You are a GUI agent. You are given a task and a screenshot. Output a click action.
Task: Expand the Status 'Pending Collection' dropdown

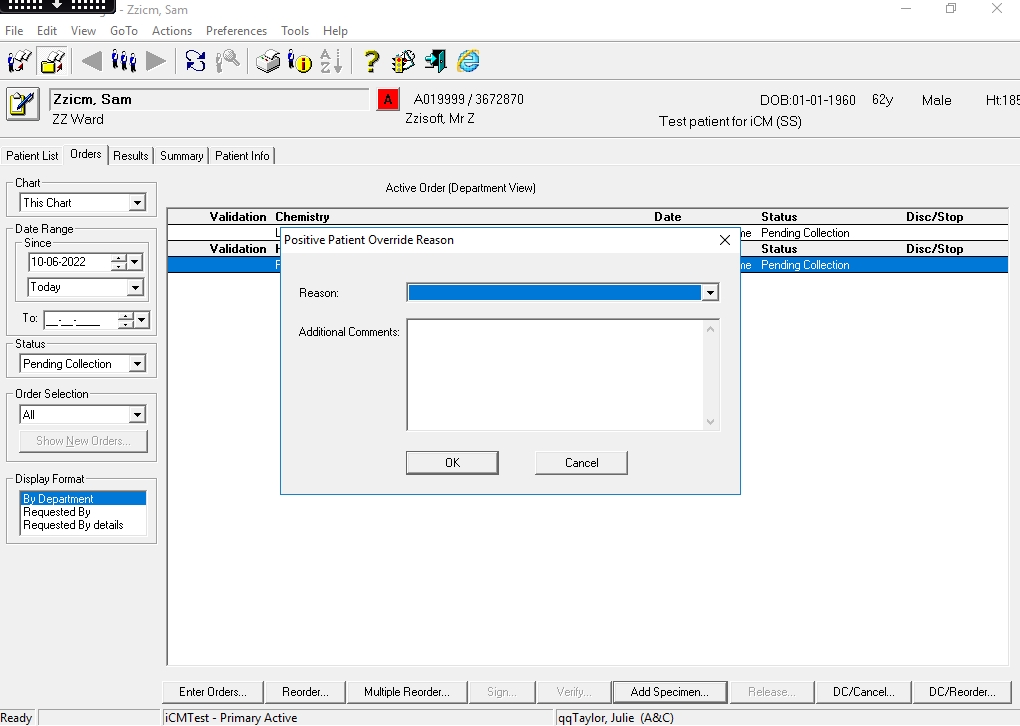point(137,364)
